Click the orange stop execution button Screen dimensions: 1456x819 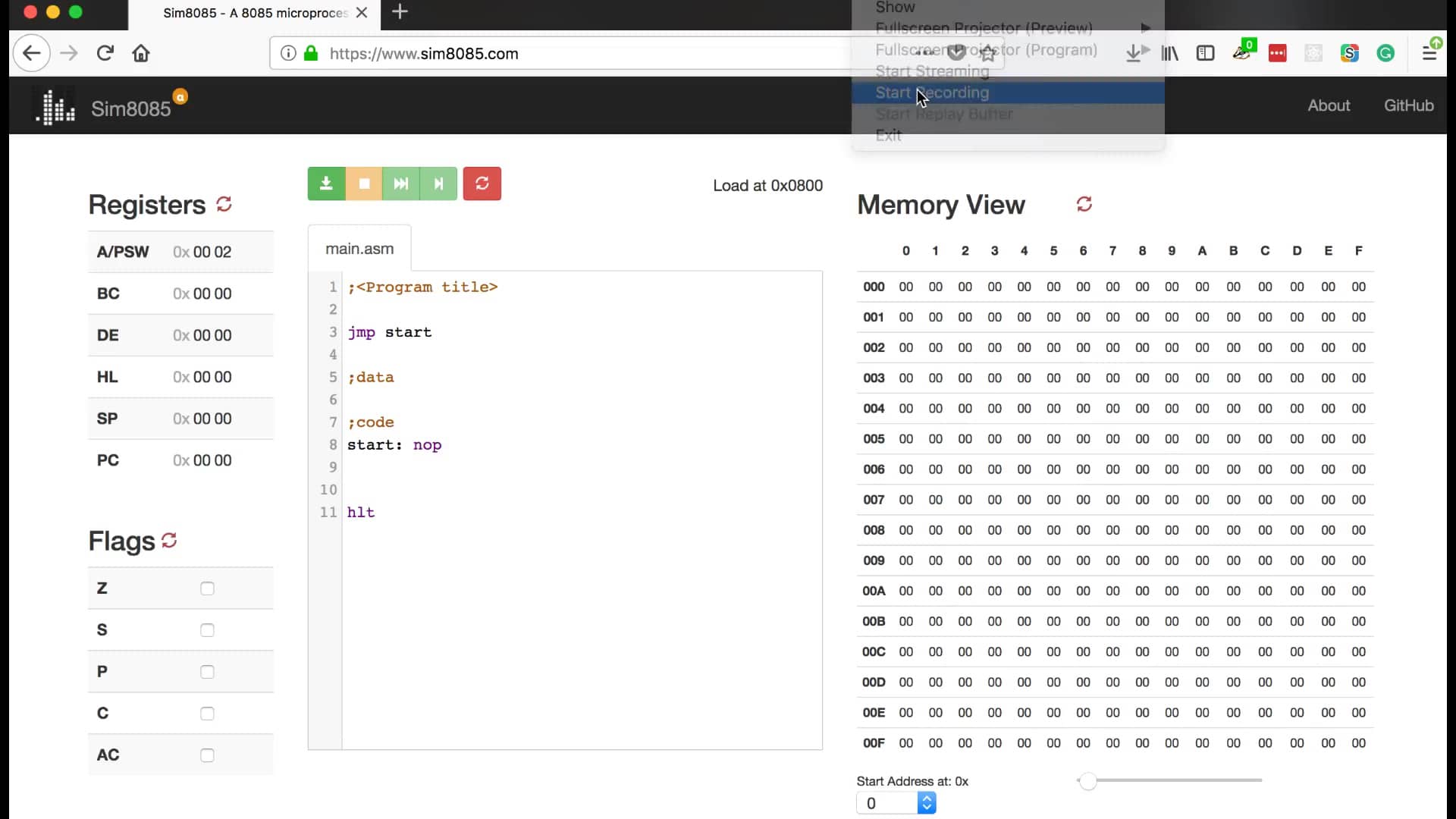364,184
